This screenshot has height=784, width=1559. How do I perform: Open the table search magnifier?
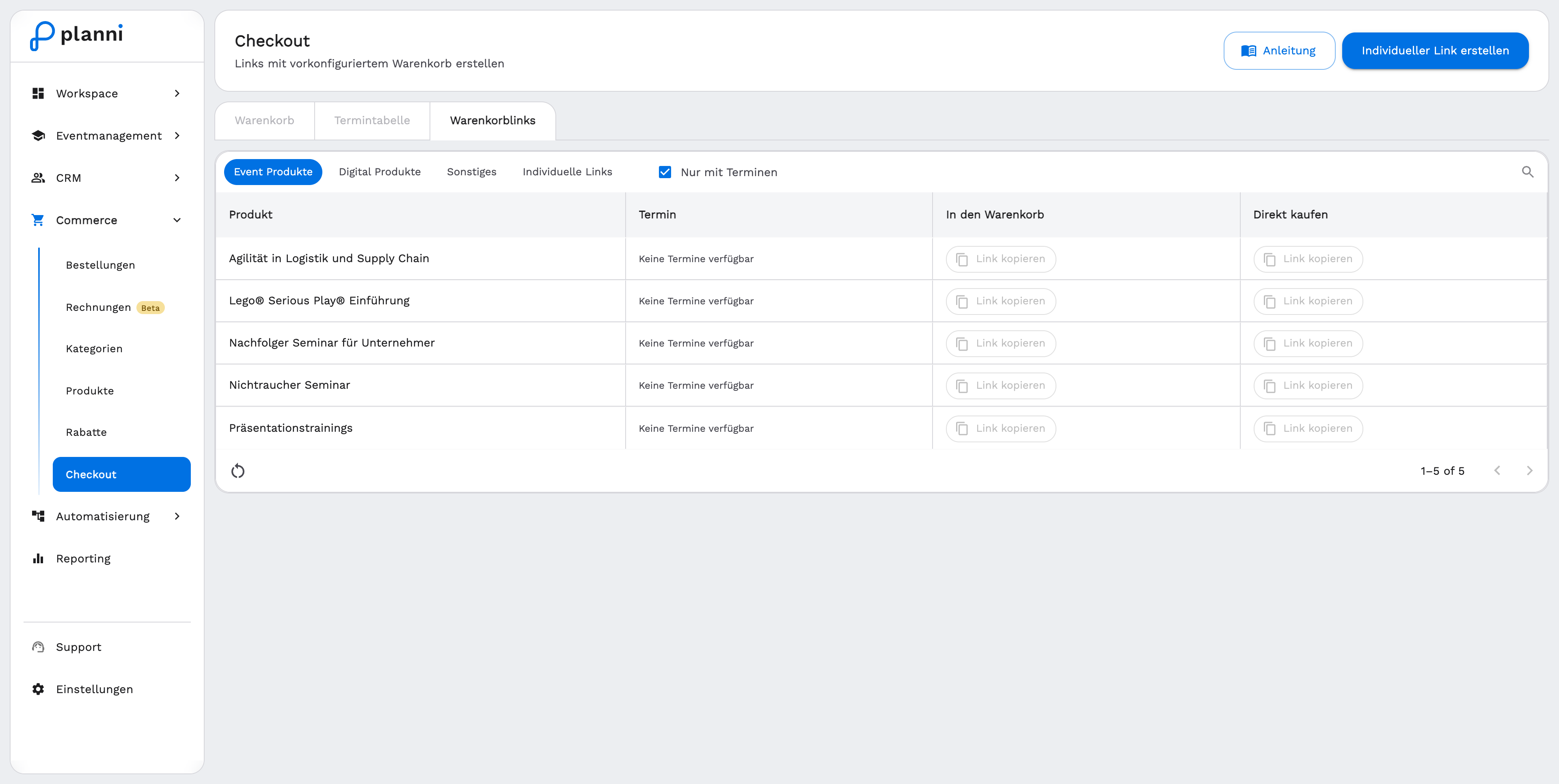tap(1527, 172)
